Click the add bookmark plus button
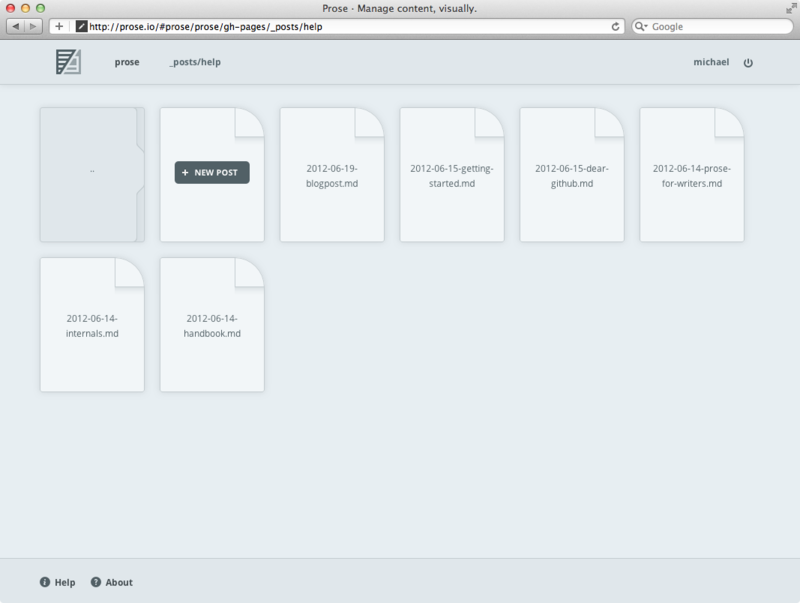Viewport: 800px width, 603px height. 59,27
